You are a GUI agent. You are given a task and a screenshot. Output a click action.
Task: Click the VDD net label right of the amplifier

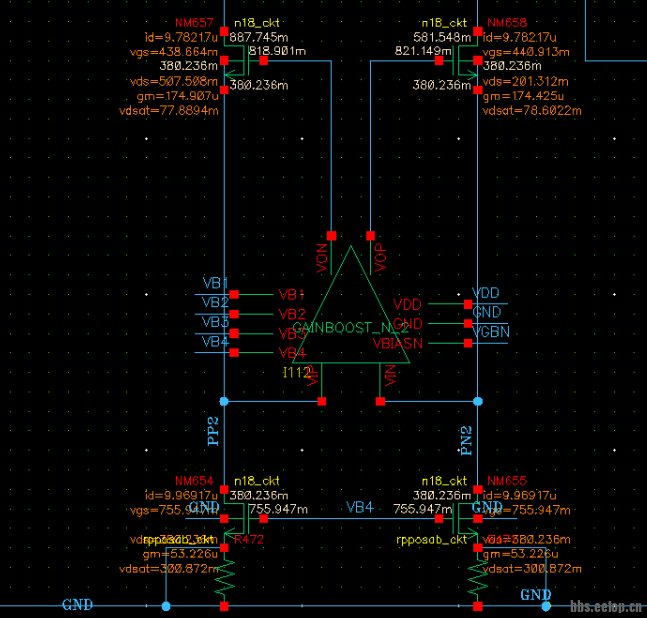pyautogui.click(x=486, y=293)
